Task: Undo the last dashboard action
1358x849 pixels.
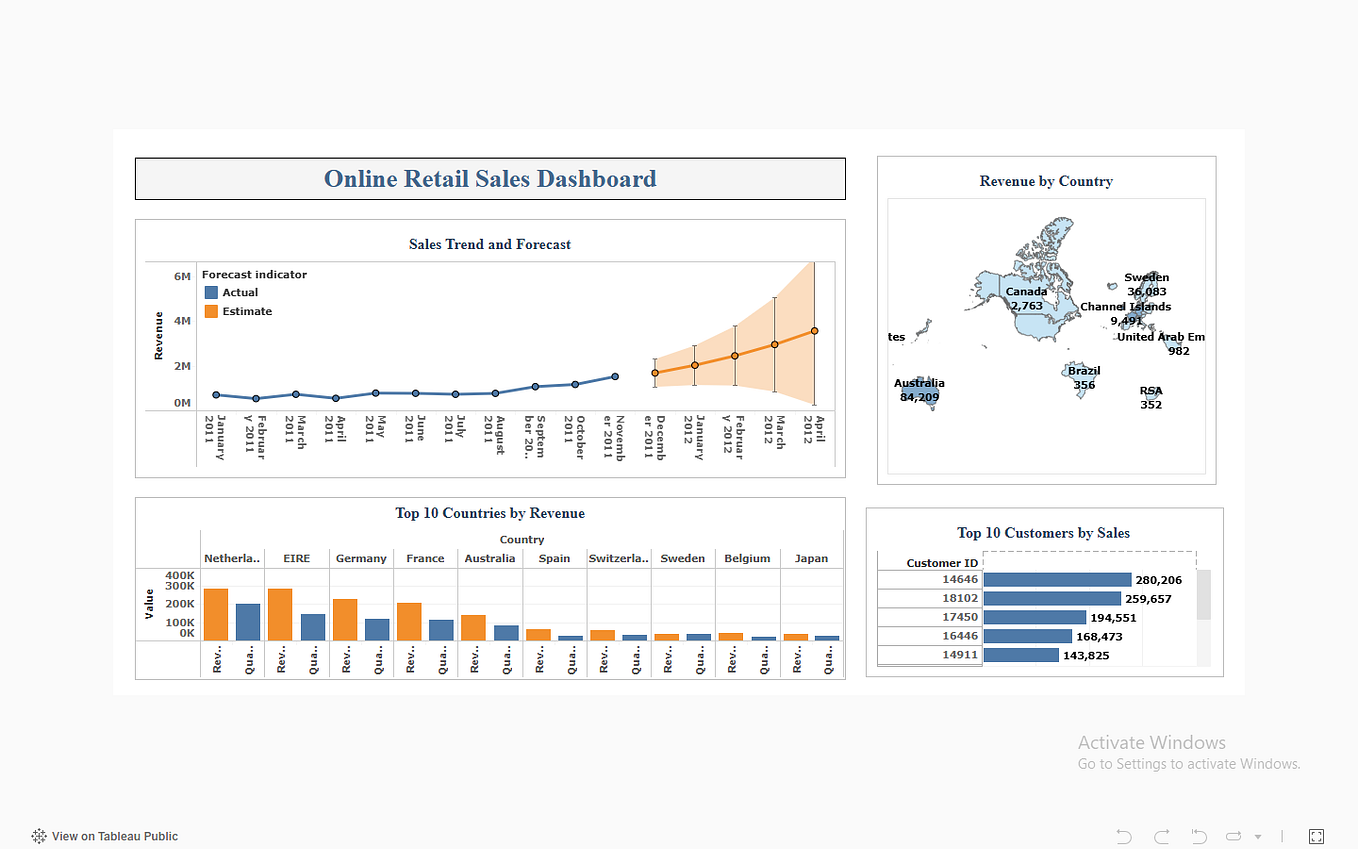Action: pyautogui.click(x=1122, y=836)
